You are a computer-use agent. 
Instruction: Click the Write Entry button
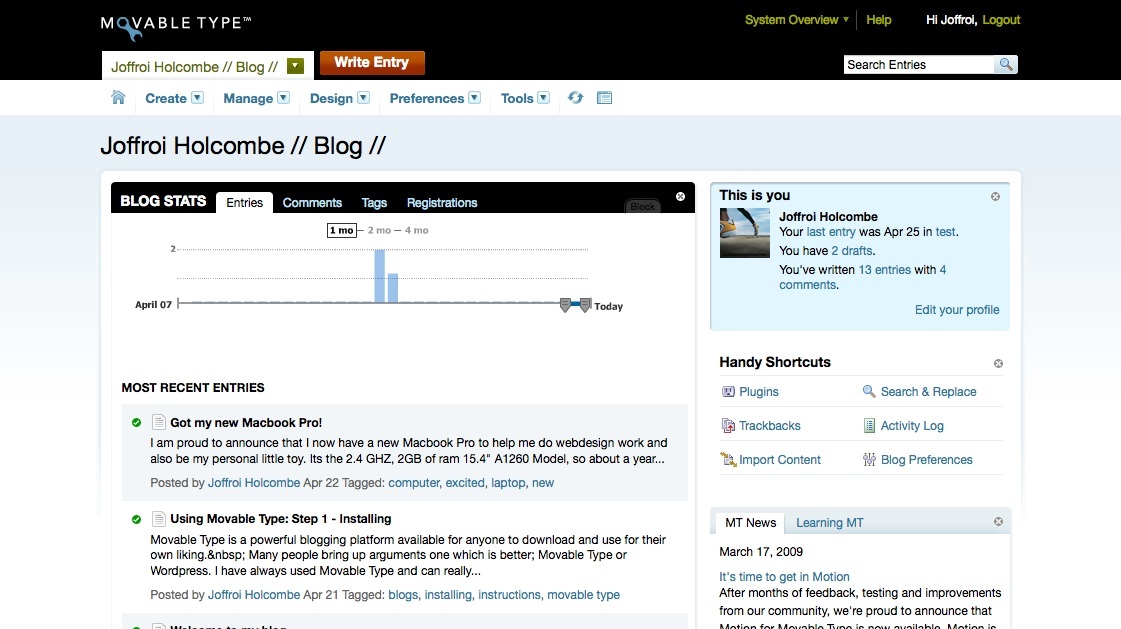(x=372, y=62)
